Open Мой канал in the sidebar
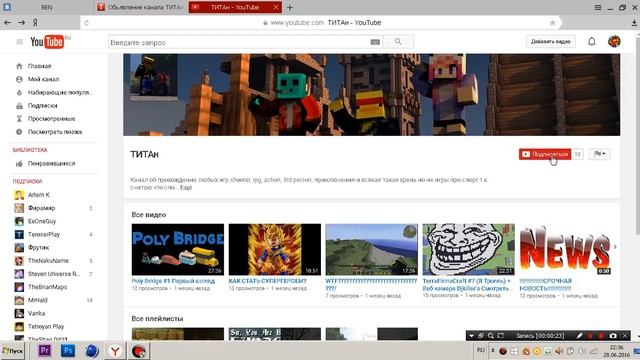 (x=43, y=79)
